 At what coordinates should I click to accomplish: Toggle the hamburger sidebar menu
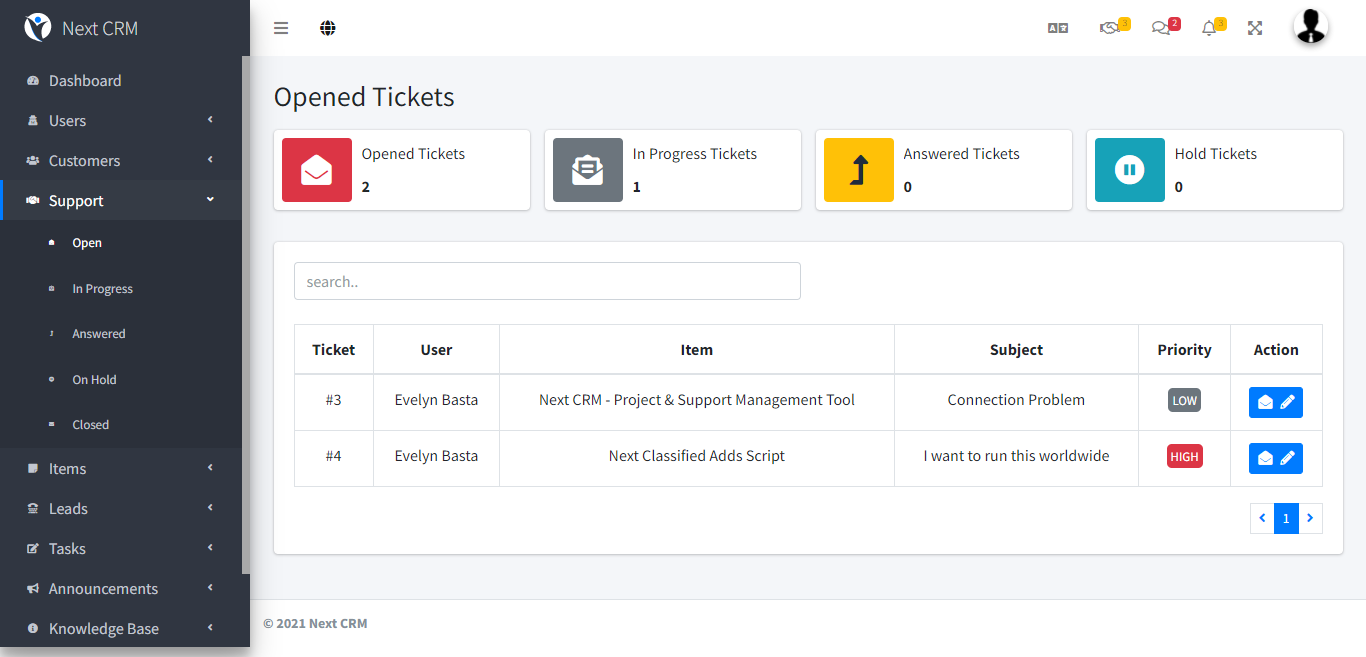(281, 28)
